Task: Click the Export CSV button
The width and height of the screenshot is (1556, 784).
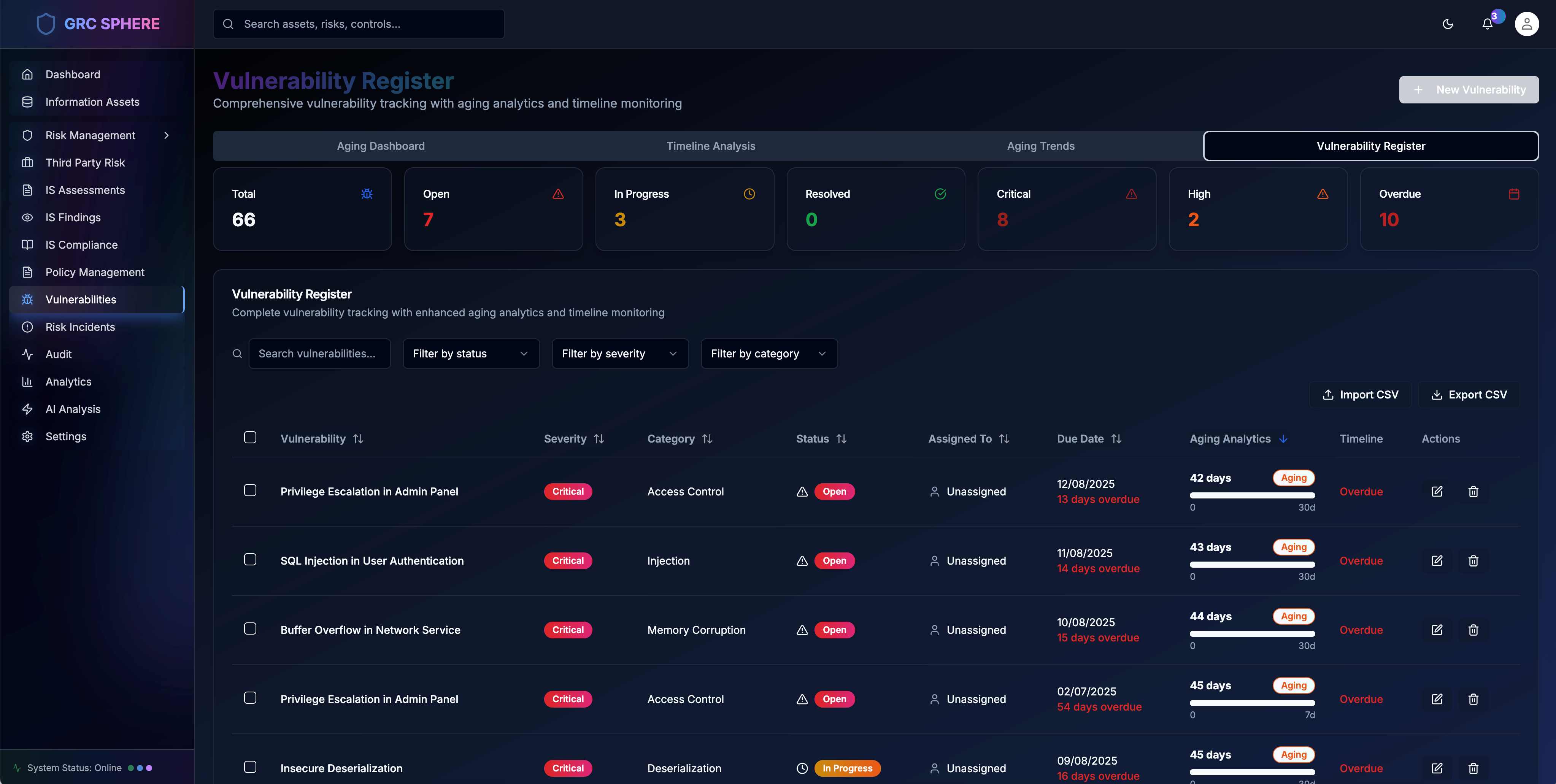Action: pyautogui.click(x=1469, y=395)
